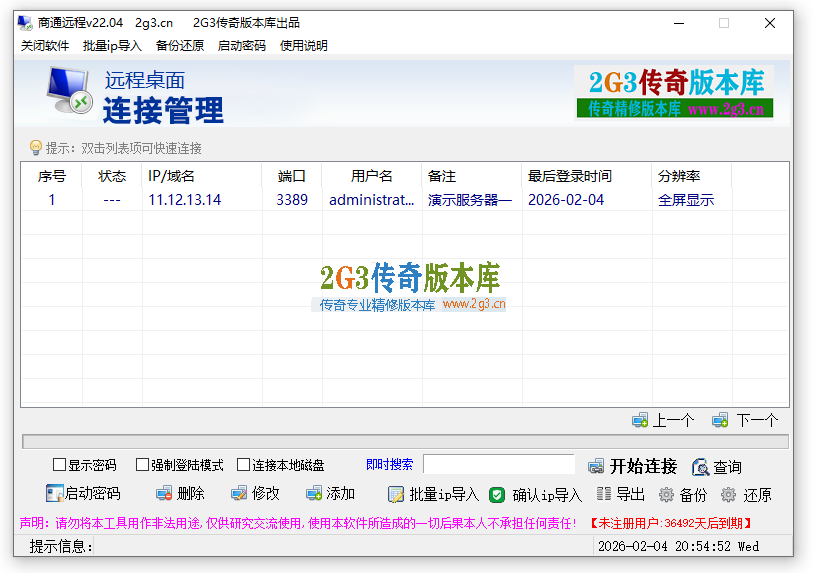The width and height of the screenshot is (819, 573).
Task: Click the 删除 button label
Action: (x=191, y=493)
